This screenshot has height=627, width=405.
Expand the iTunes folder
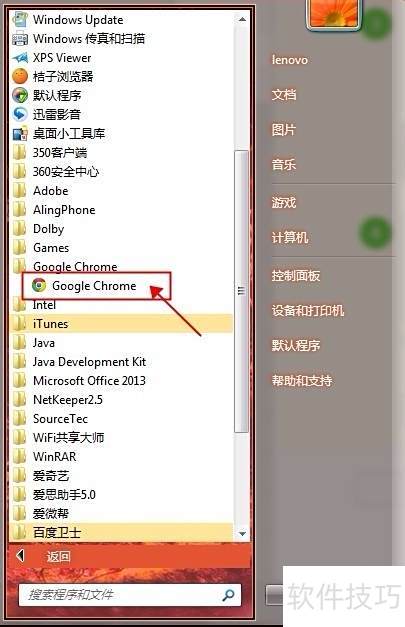120,323
